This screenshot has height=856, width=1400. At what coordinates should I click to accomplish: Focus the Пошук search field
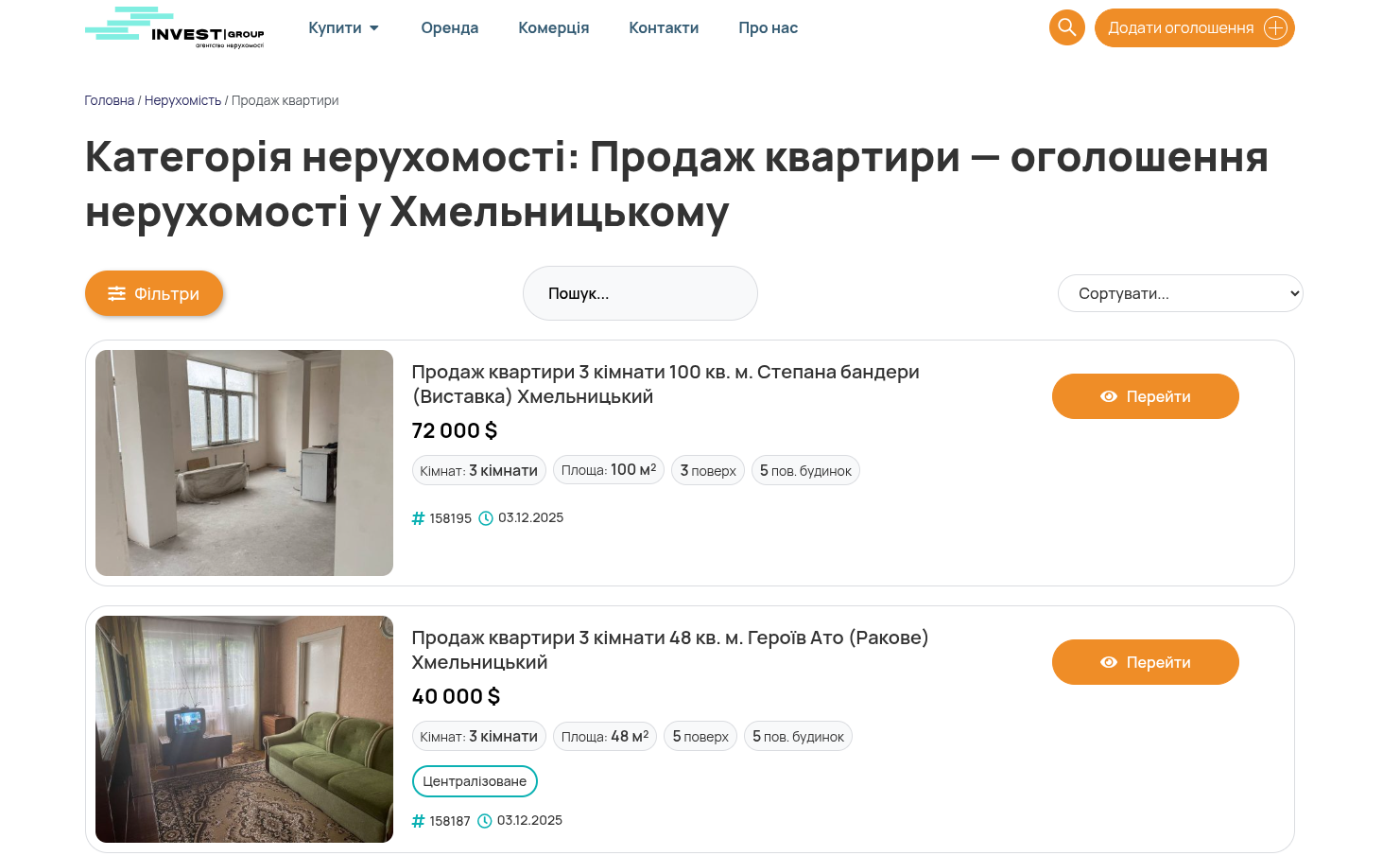pyautogui.click(x=640, y=293)
